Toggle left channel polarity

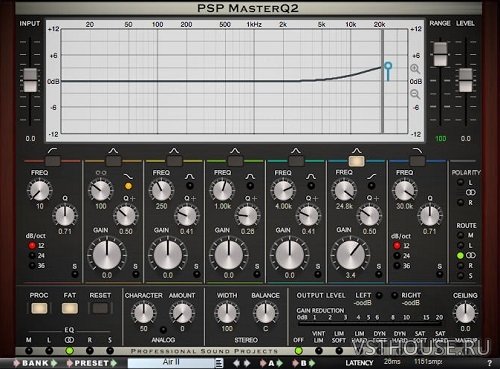tap(460, 182)
